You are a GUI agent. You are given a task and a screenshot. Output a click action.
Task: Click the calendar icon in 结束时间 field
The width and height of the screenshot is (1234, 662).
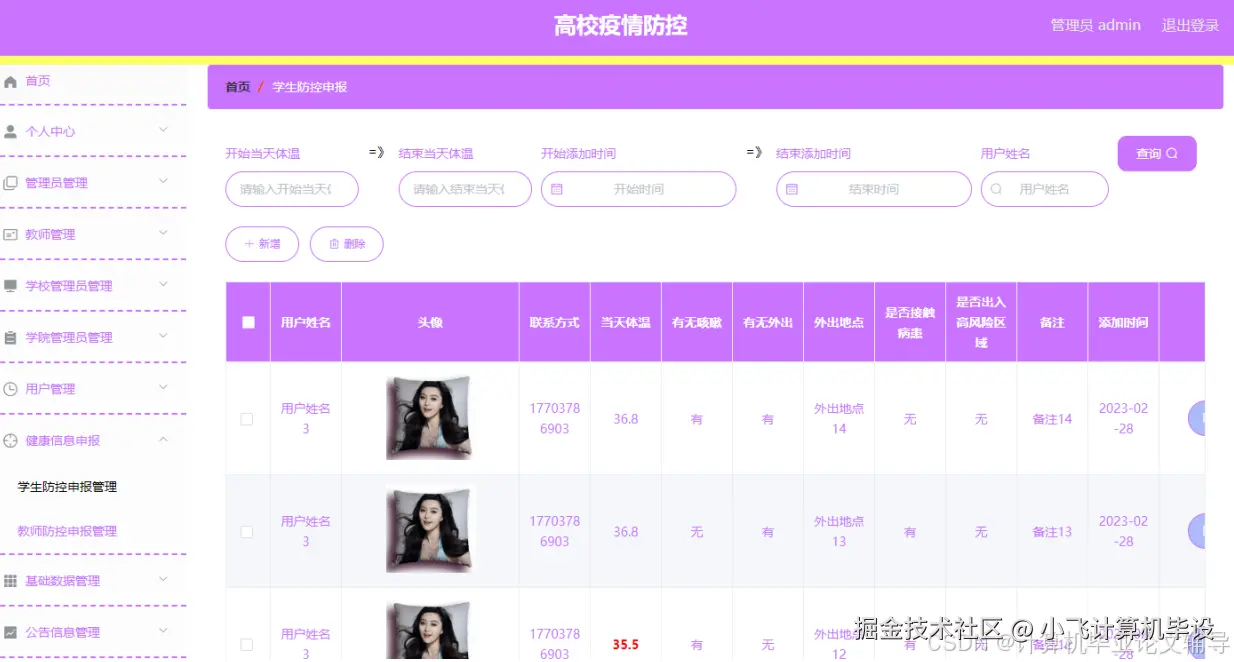point(792,189)
